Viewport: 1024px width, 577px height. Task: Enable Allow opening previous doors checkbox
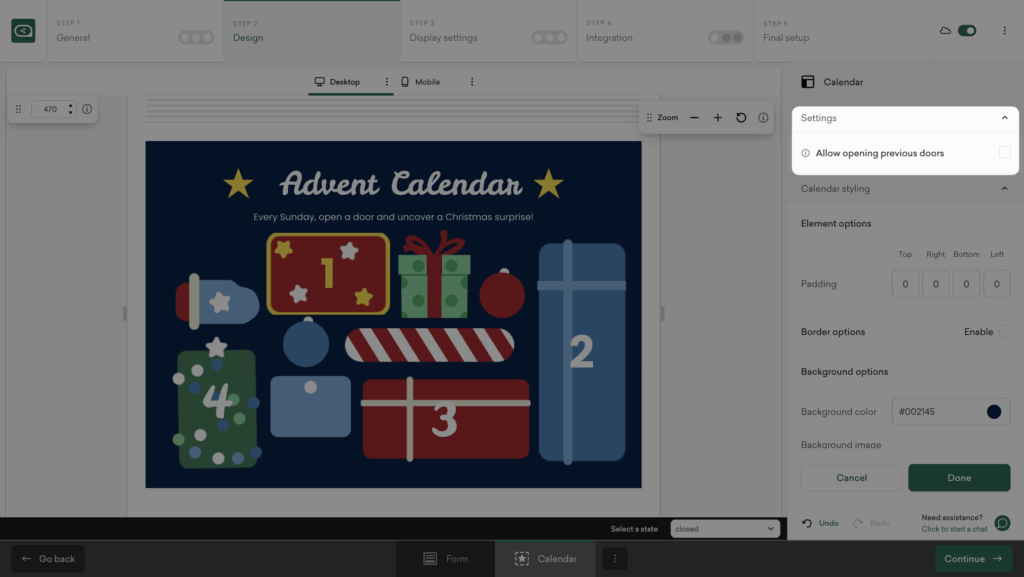pyautogui.click(x=1004, y=153)
